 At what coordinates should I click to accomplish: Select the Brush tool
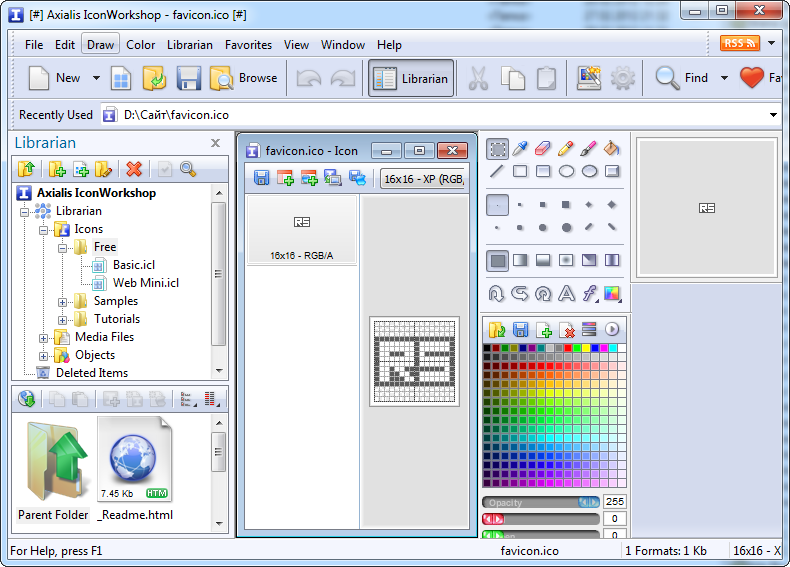pyautogui.click(x=588, y=149)
